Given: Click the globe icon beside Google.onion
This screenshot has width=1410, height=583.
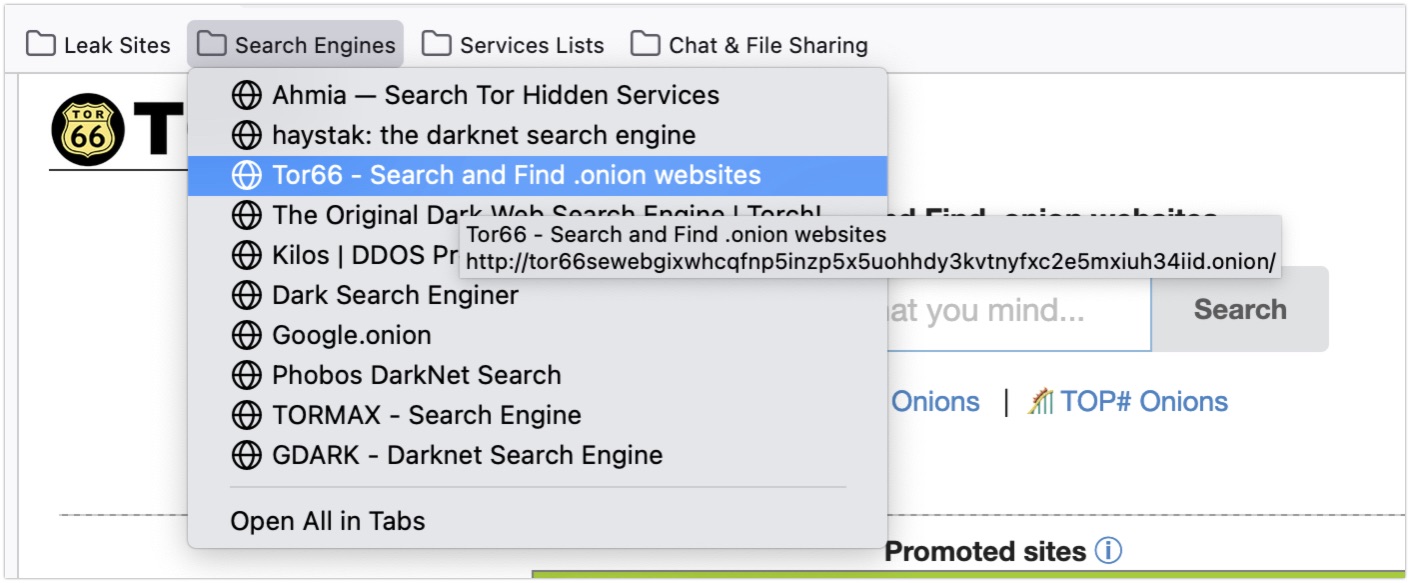Looking at the screenshot, I should (x=246, y=336).
